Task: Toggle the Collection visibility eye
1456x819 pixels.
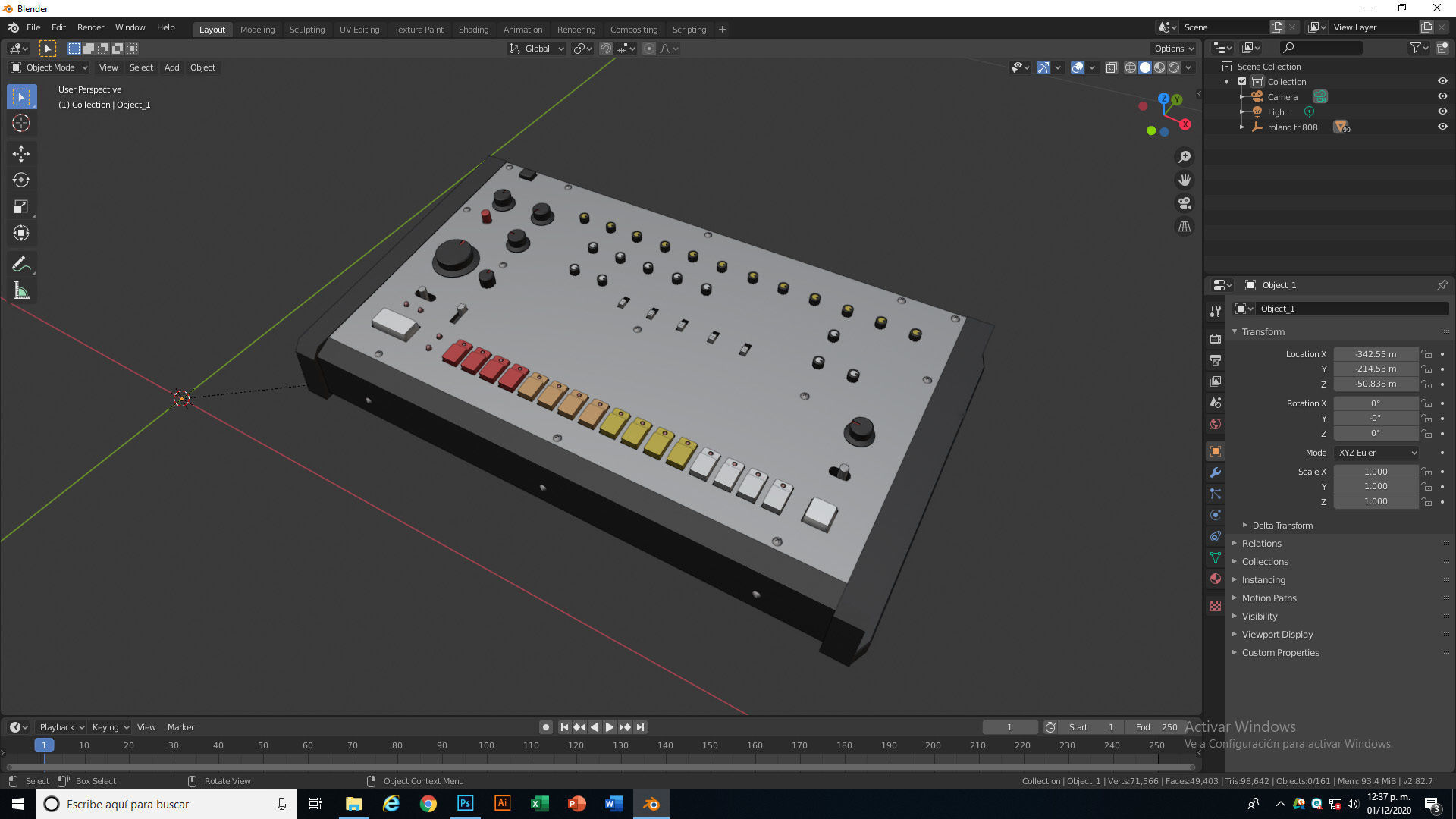Action: pyautogui.click(x=1442, y=81)
